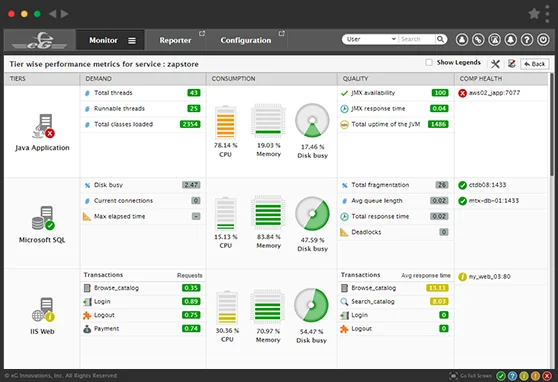Click the Total fragmentation value 26

coord(442,185)
